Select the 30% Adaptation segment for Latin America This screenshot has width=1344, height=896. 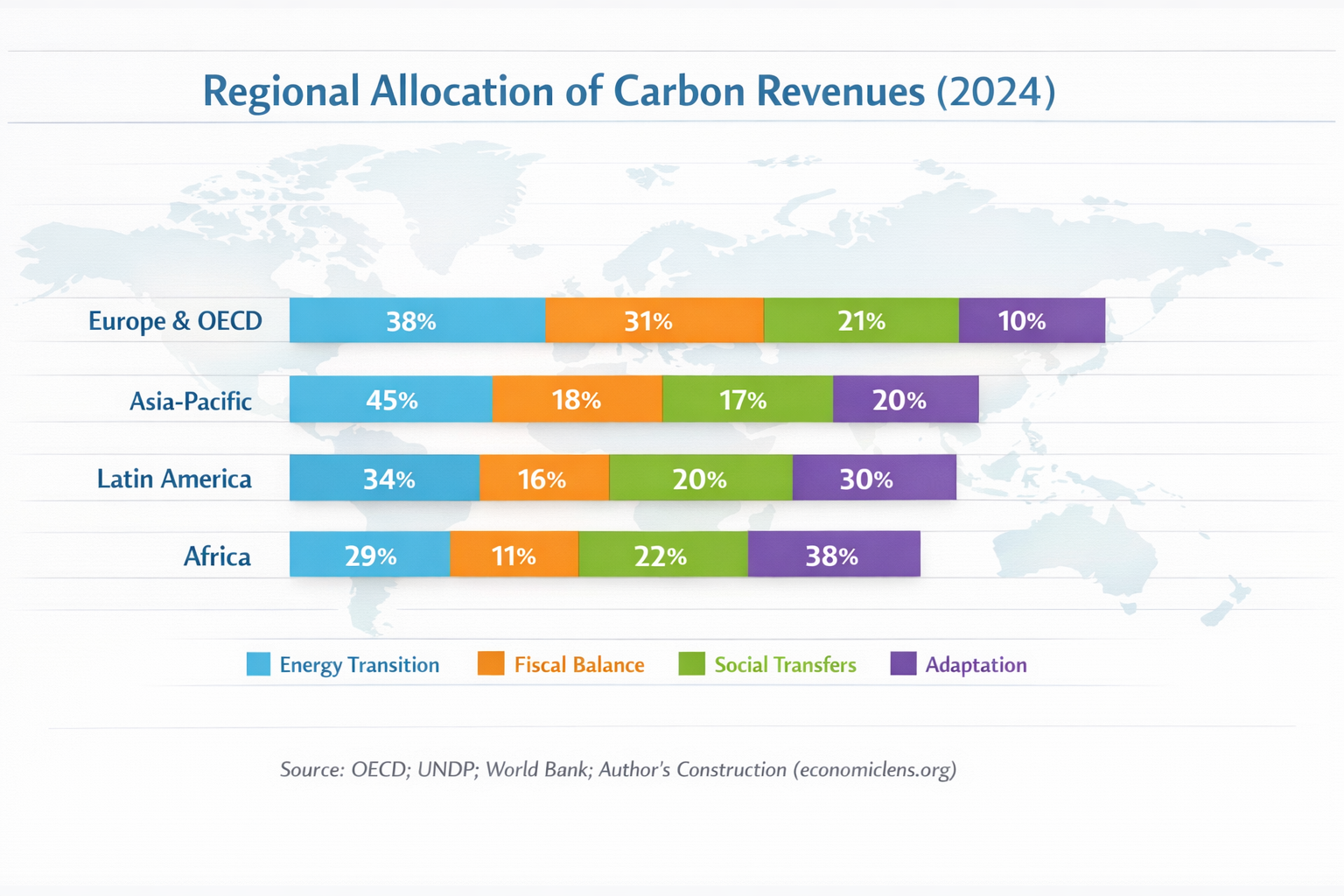(873, 479)
